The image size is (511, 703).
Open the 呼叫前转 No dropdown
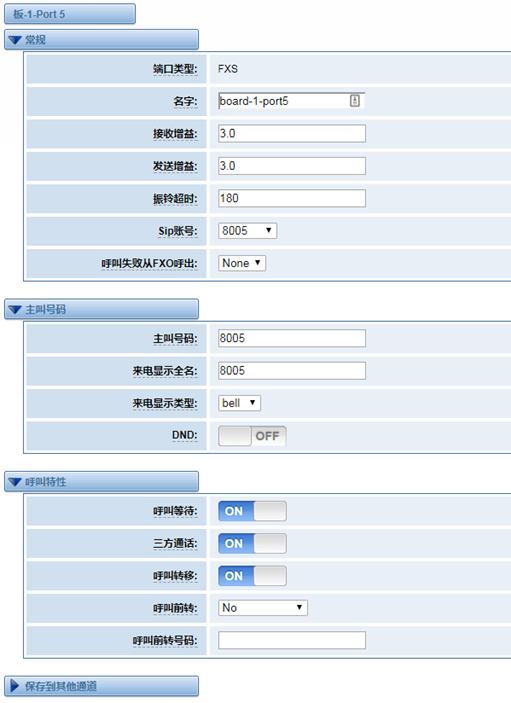(x=263, y=608)
